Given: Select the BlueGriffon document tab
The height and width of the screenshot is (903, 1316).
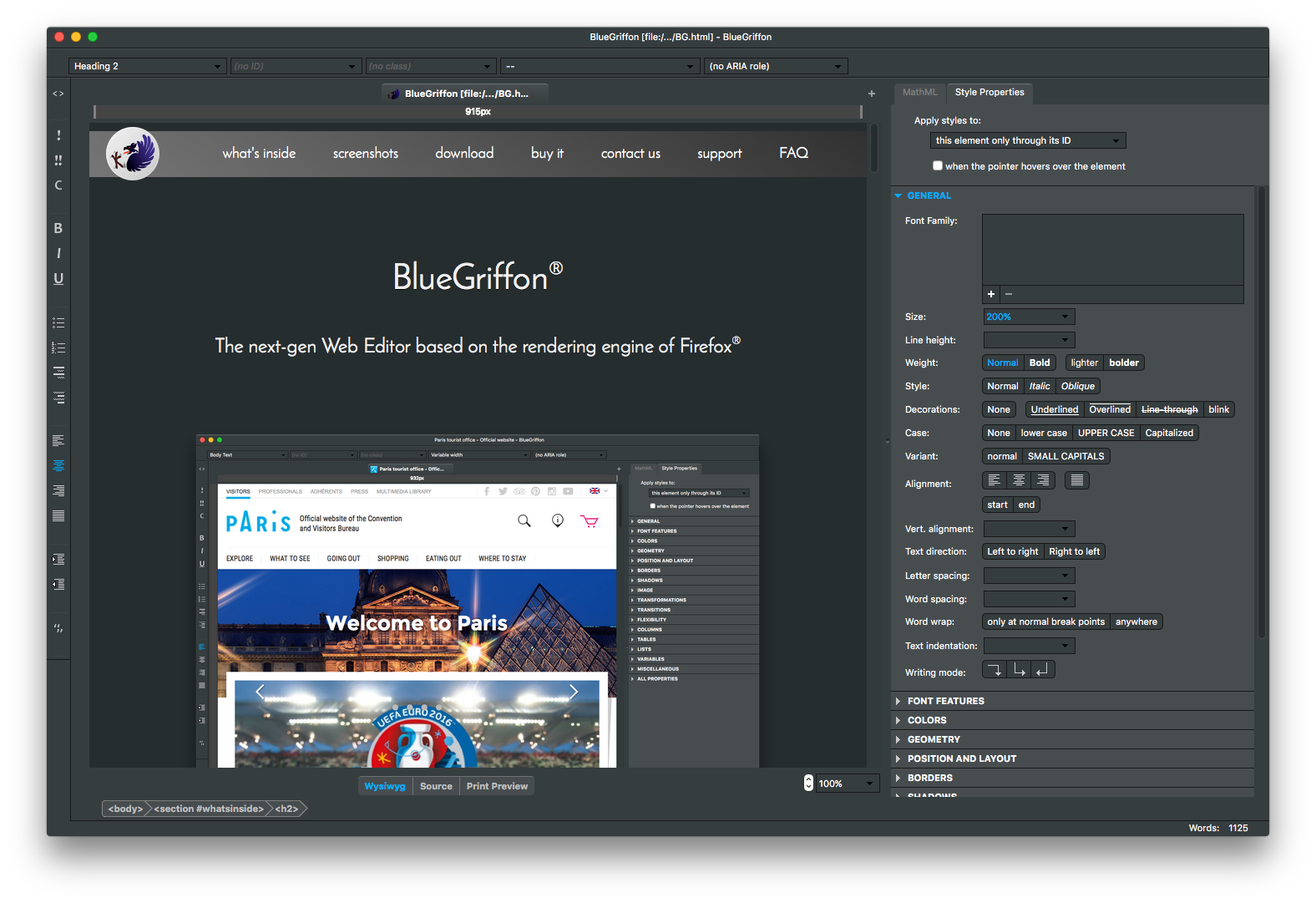Looking at the screenshot, I should coord(464,94).
